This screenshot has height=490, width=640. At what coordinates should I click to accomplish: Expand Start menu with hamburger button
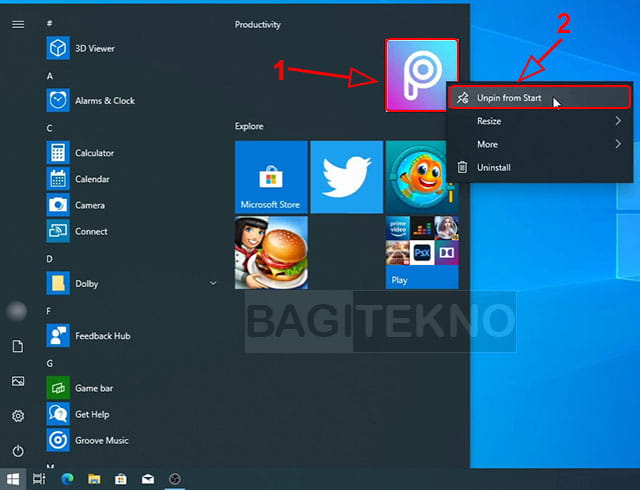point(18,24)
